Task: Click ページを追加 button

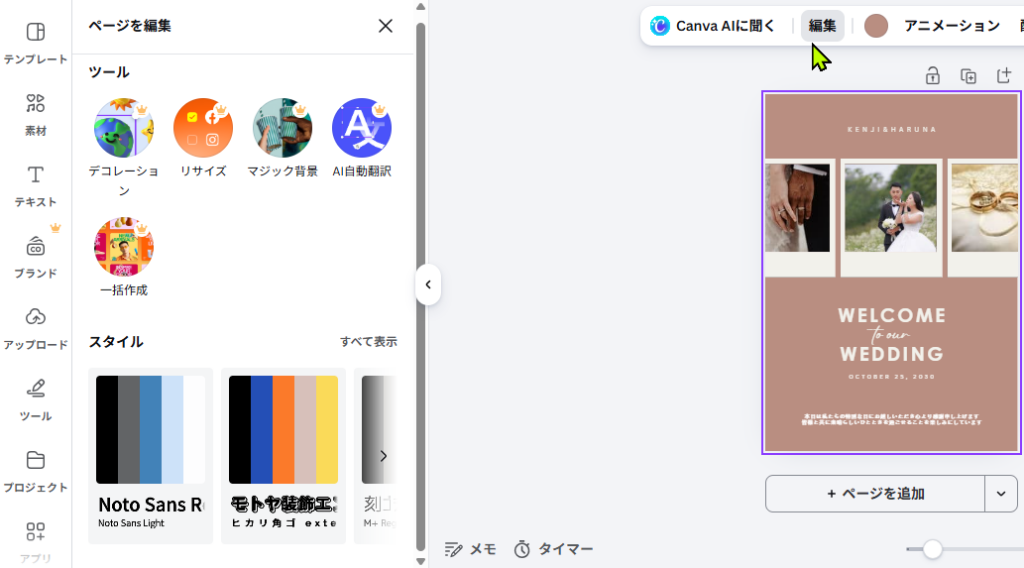Action: point(875,494)
